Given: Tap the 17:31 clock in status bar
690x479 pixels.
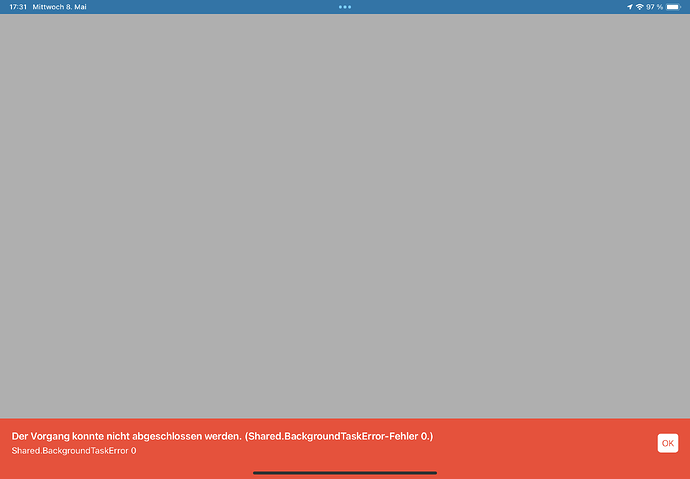Looking at the screenshot, I should (x=18, y=7).
